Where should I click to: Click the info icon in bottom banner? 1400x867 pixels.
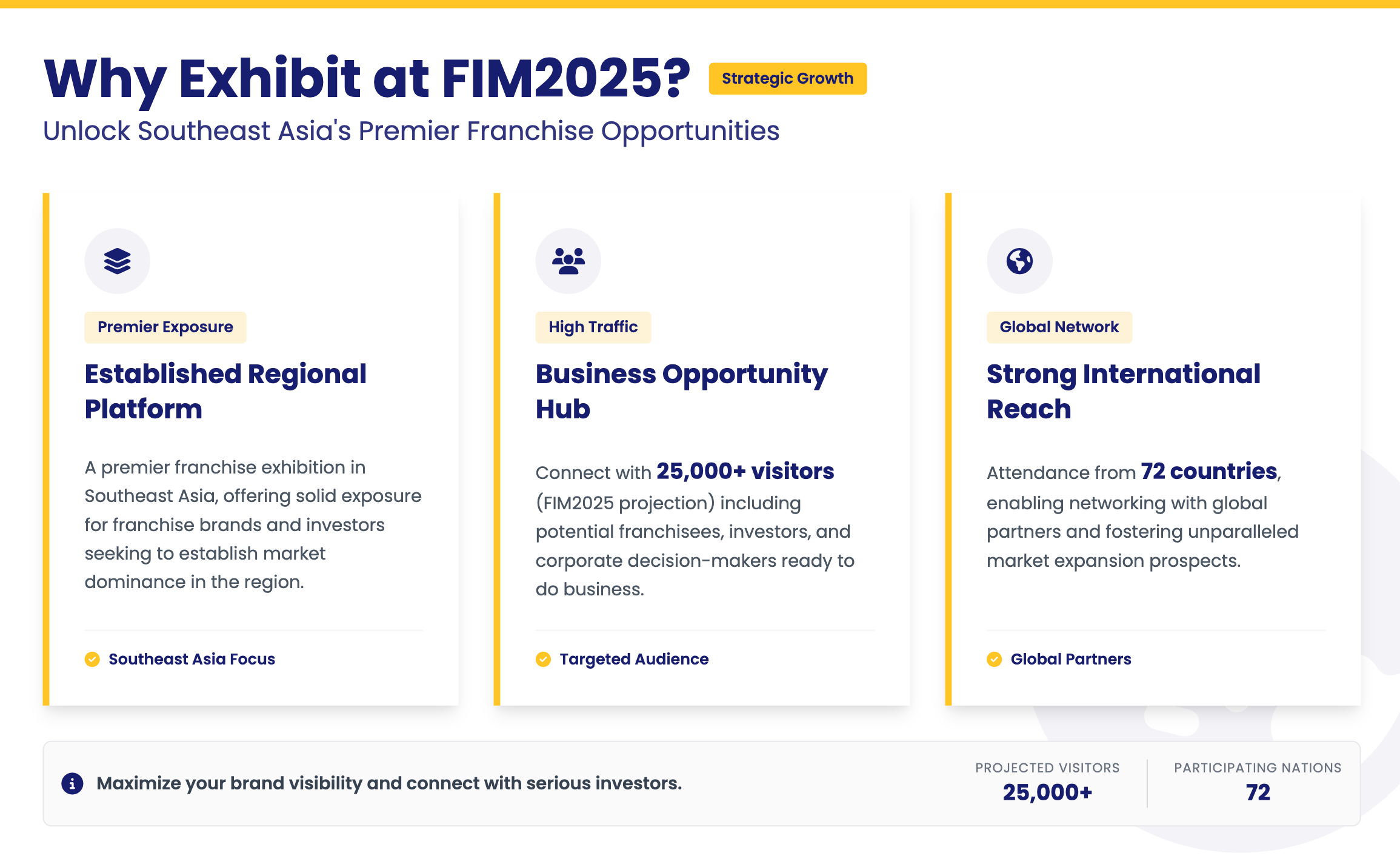coord(72,783)
